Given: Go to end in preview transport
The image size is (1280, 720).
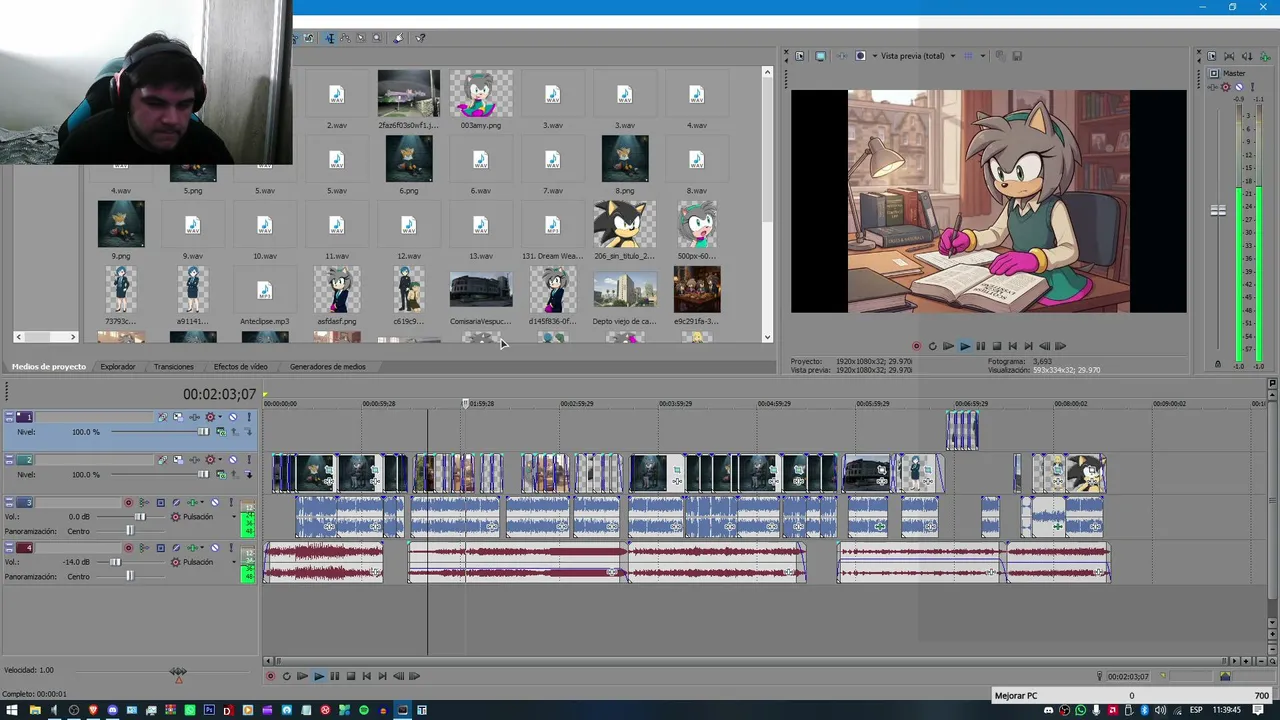Looking at the screenshot, I should click(x=1028, y=346).
